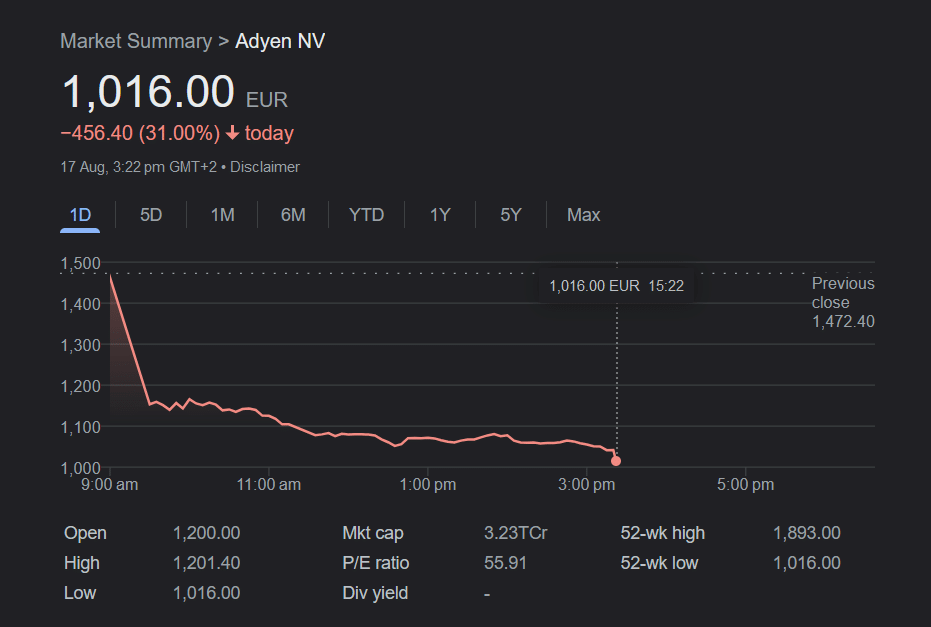The height and width of the screenshot is (627, 931).
Task: Click the Open value 1,200.00
Action: [x=207, y=533]
